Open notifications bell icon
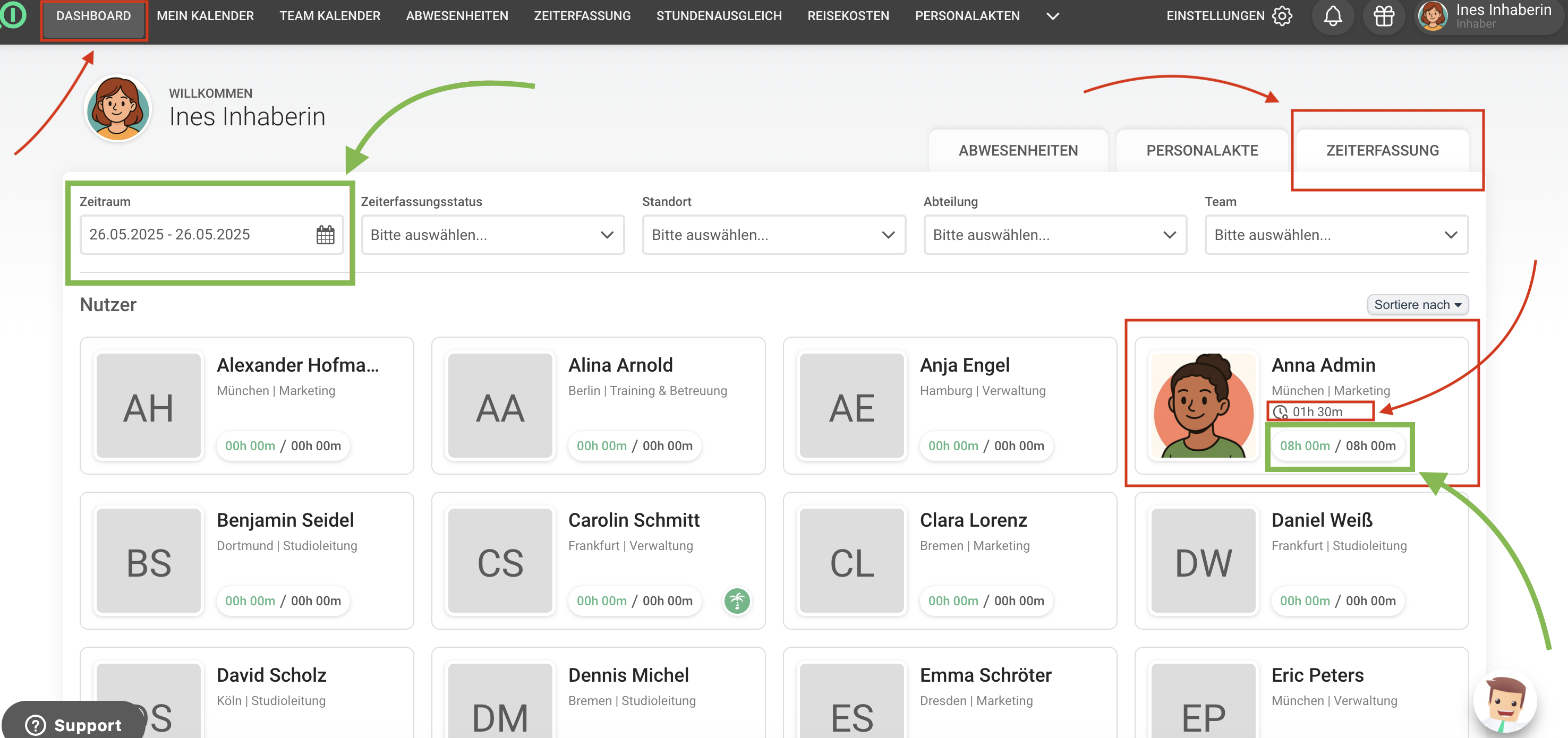Screen dimensions: 1568x738 pos(1333,16)
